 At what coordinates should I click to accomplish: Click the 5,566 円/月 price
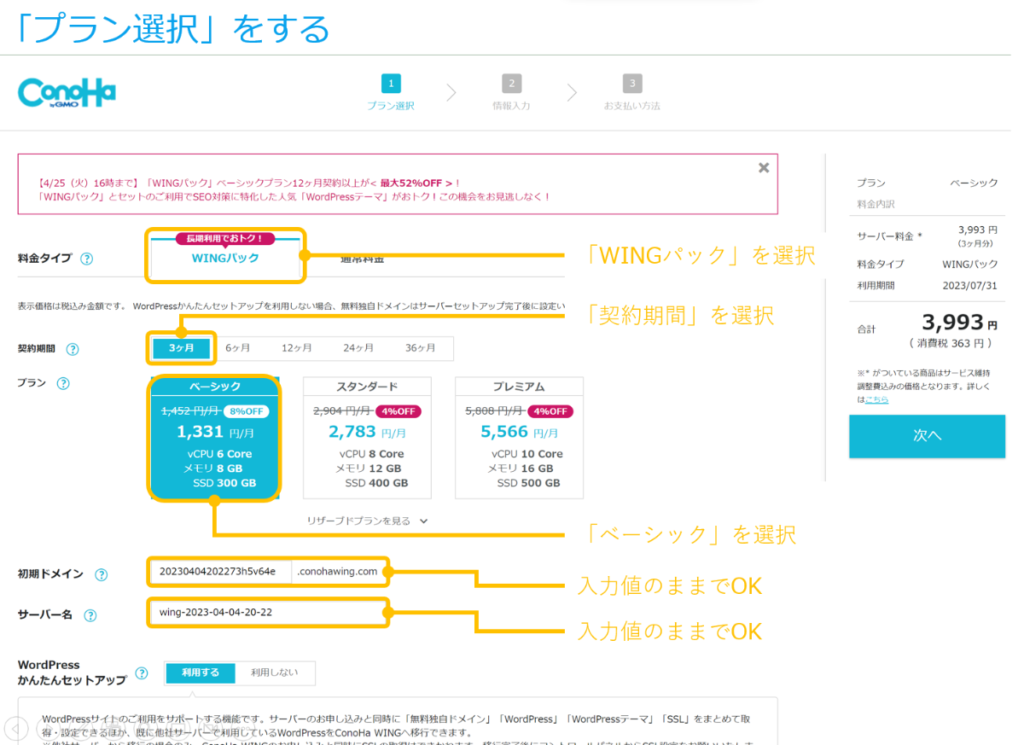click(519, 432)
